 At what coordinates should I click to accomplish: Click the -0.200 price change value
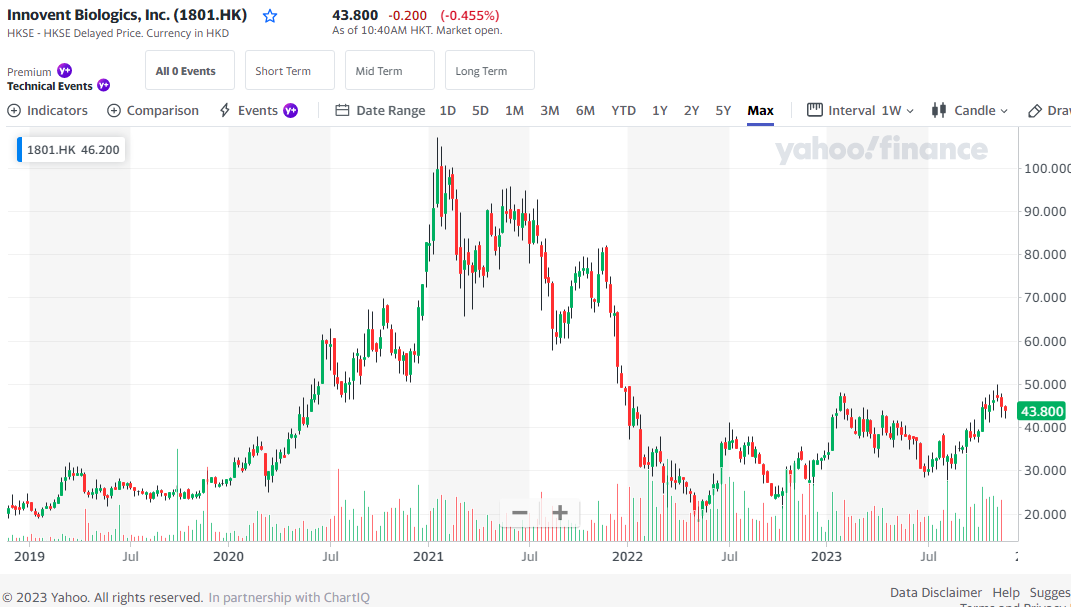pyautogui.click(x=408, y=15)
